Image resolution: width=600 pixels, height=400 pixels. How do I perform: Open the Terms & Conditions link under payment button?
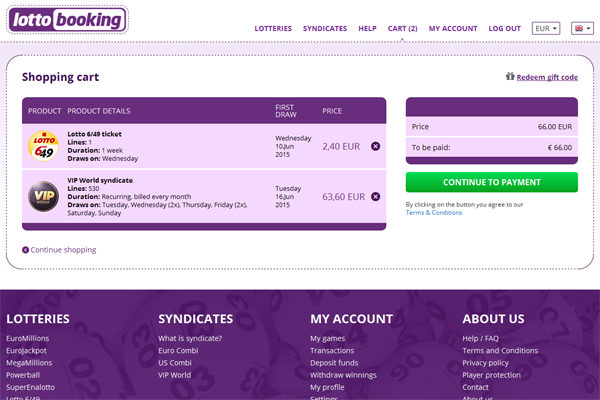pos(434,213)
